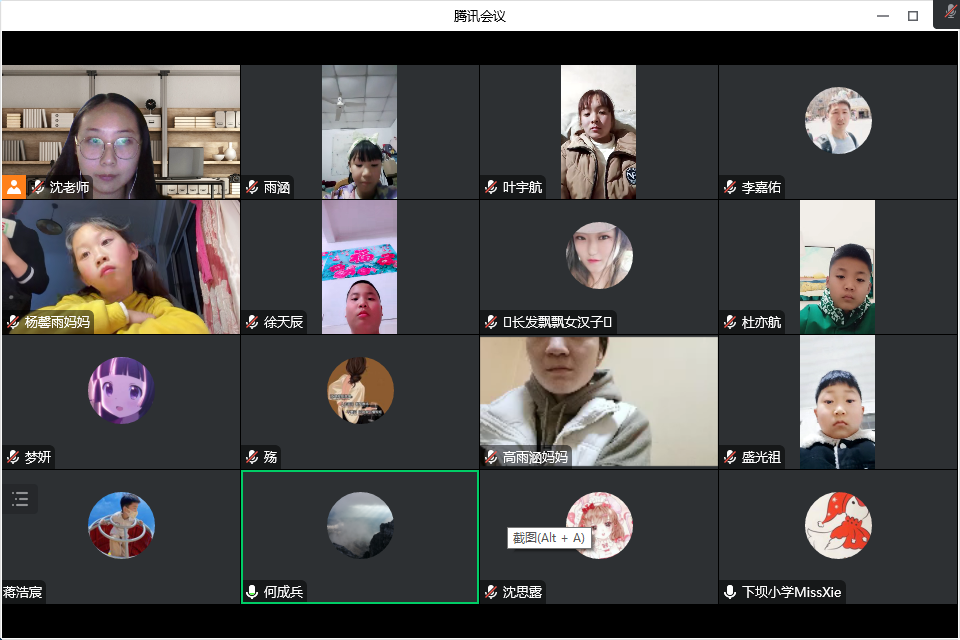Click muted mic icon next to 叶宇航

click(491, 187)
